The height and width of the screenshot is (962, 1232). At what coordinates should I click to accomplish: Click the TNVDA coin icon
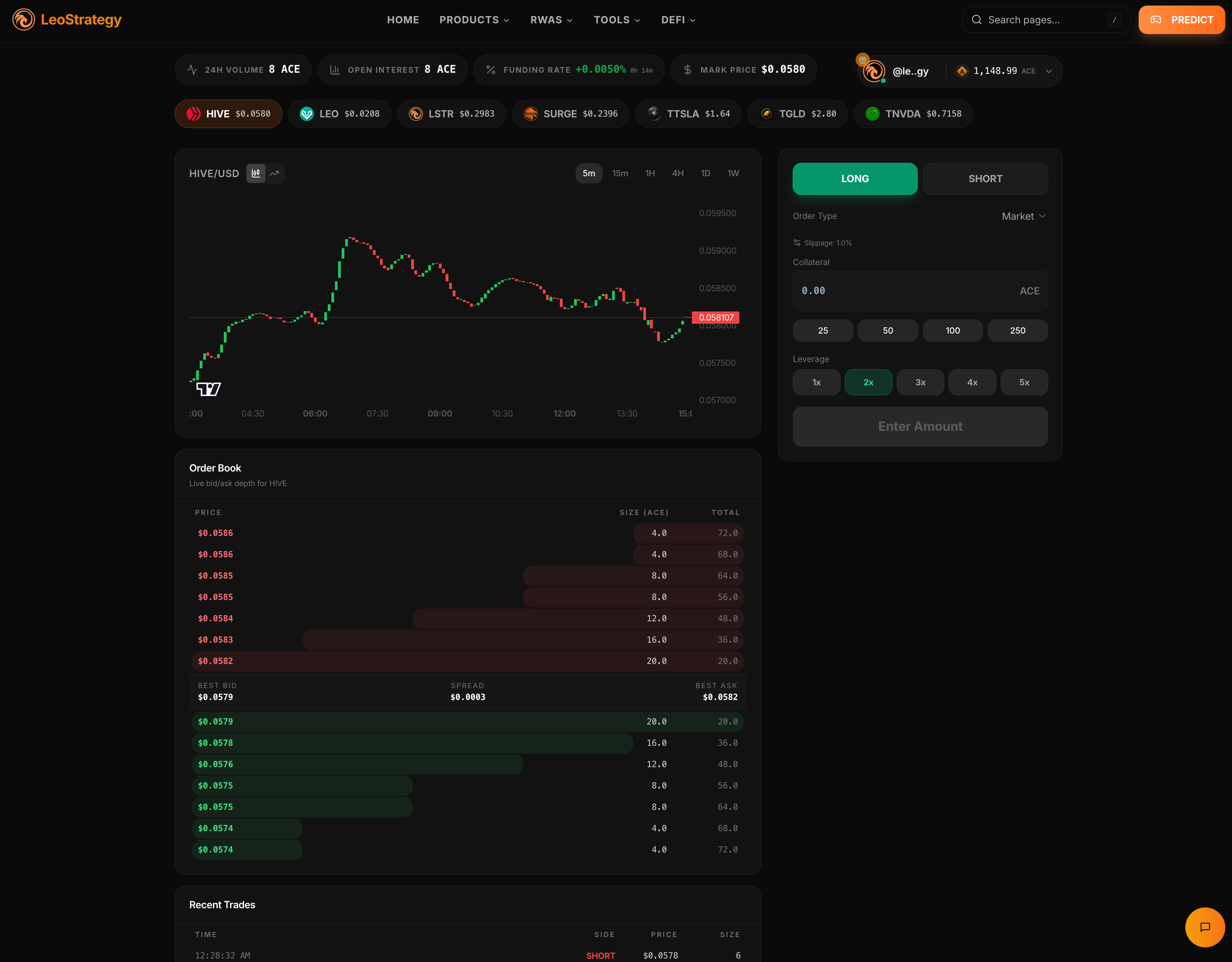[873, 114]
